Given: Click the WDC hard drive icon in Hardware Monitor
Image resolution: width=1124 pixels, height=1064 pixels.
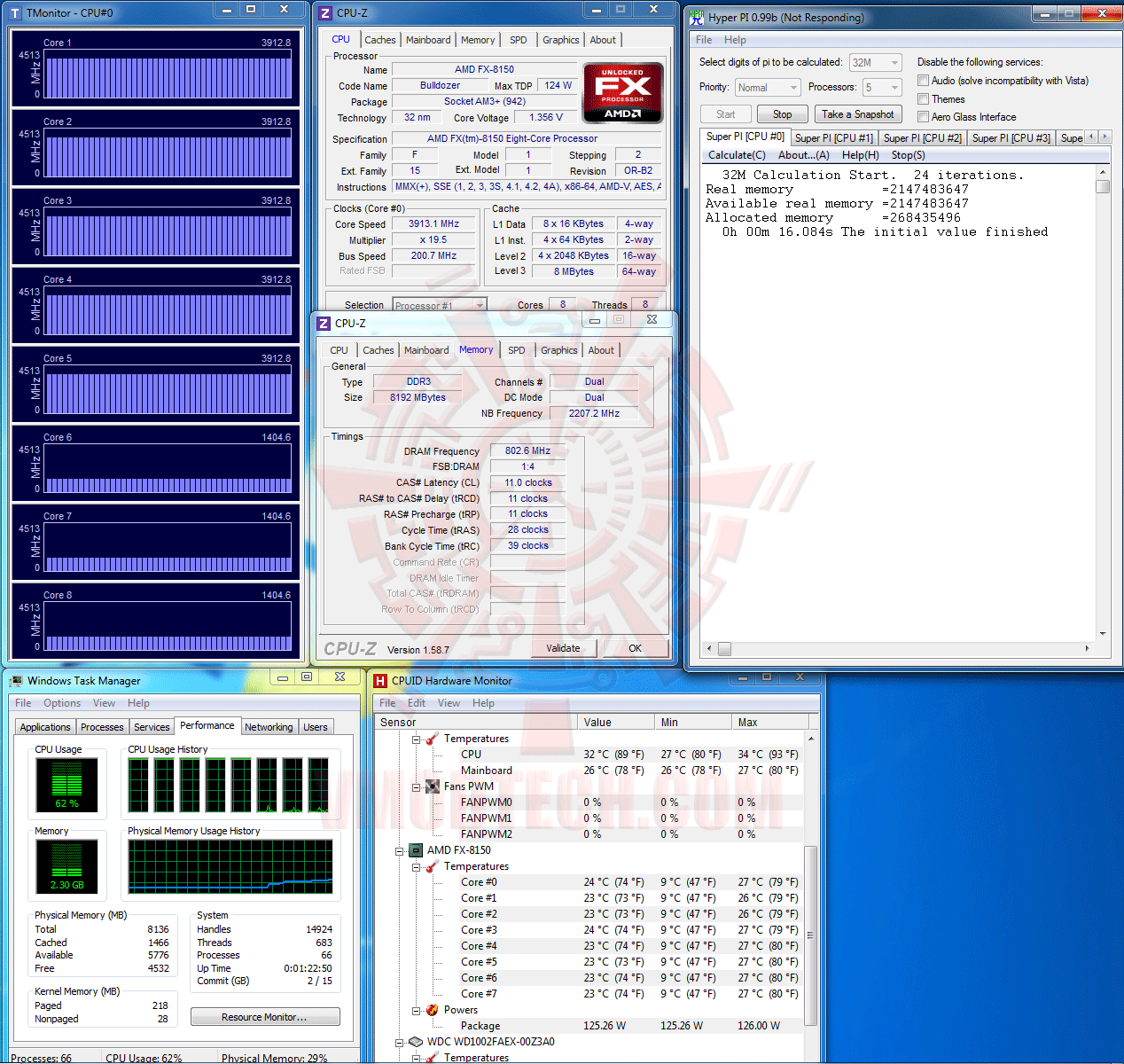Looking at the screenshot, I should click(415, 1042).
